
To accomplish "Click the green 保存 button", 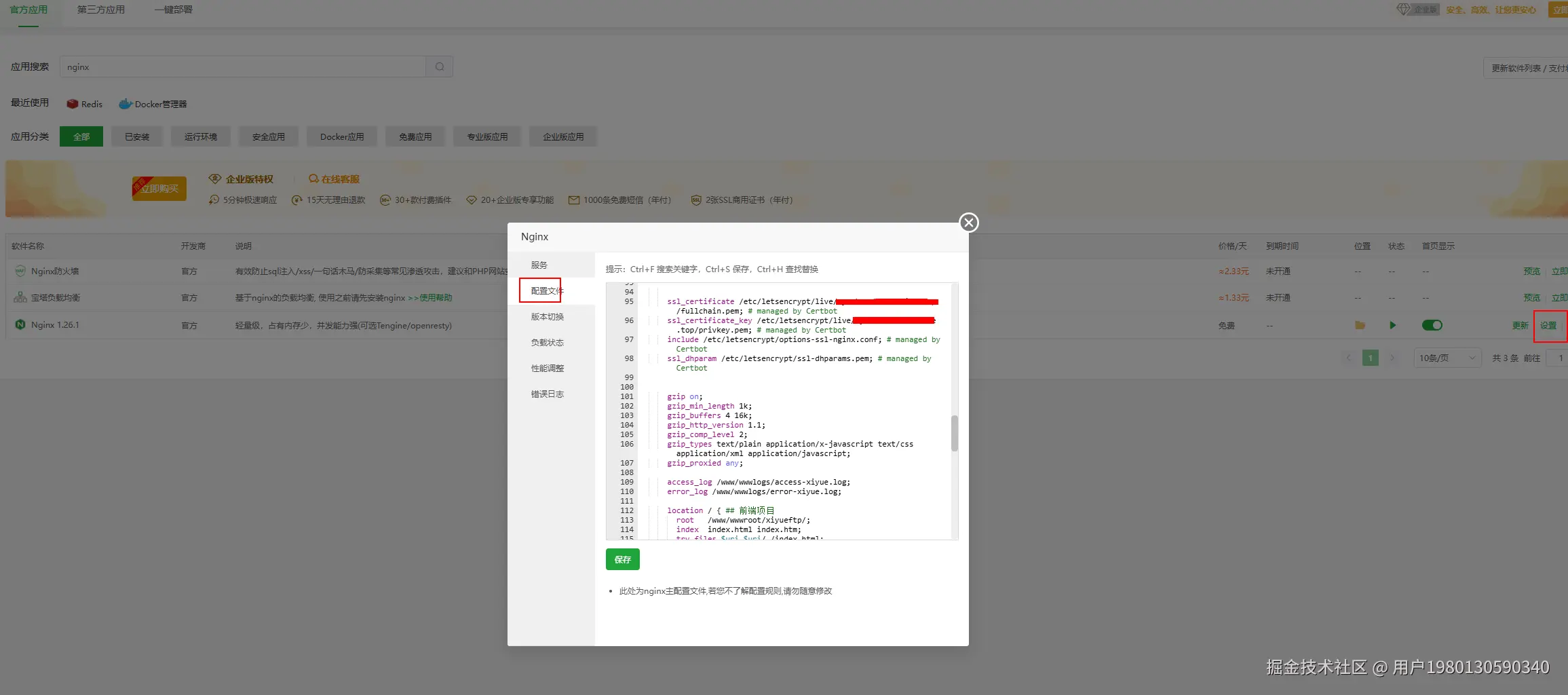I will tap(622, 559).
